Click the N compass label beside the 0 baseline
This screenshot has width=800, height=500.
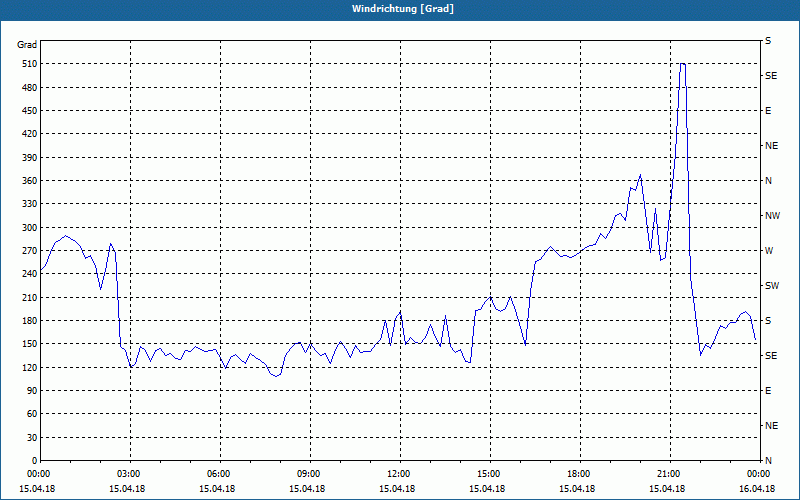tap(768, 461)
